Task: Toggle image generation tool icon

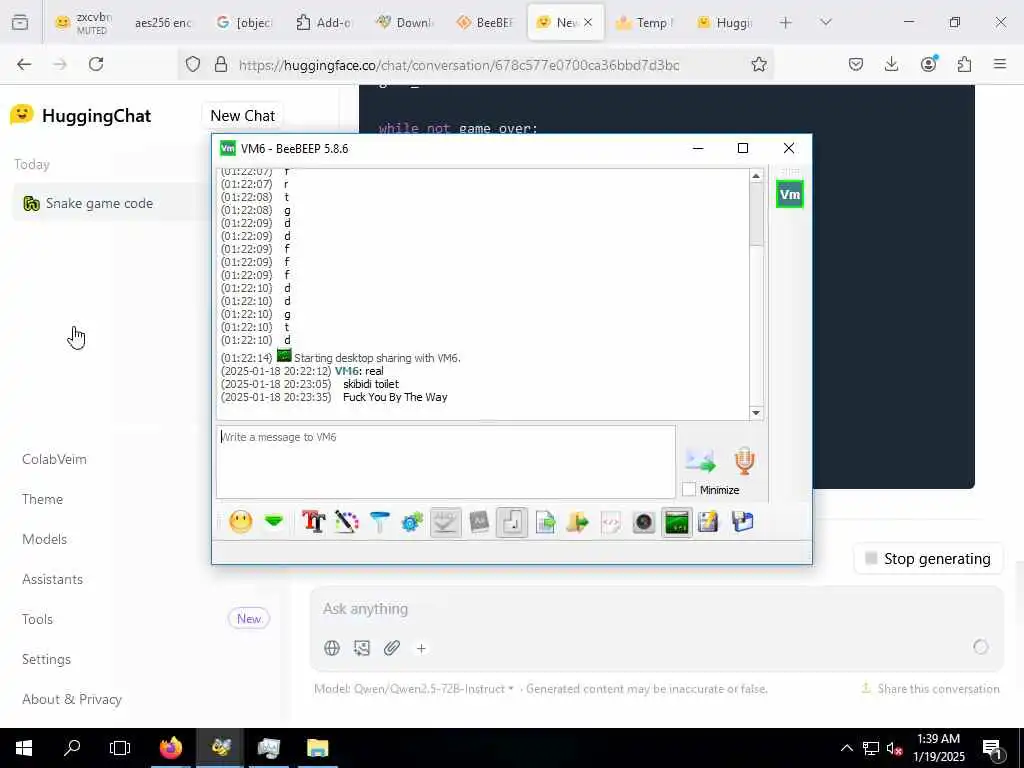Action: point(362,648)
